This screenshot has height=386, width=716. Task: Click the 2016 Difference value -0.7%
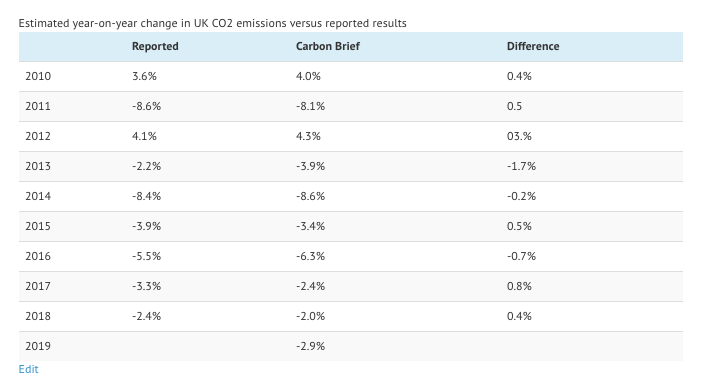click(521, 256)
